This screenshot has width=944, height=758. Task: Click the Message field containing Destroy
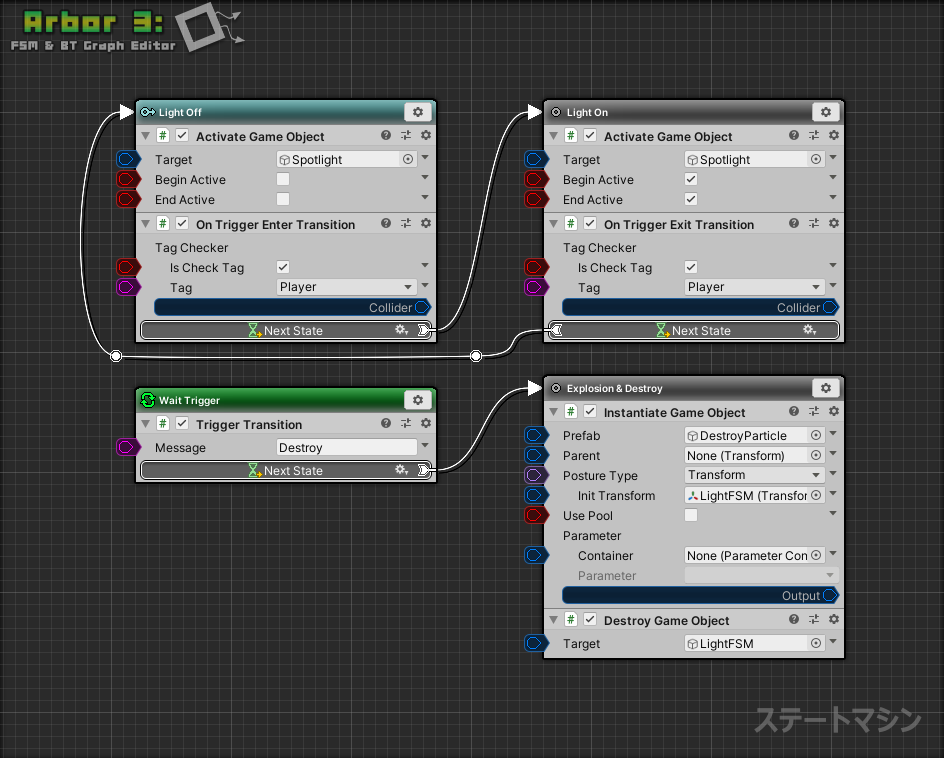point(346,447)
